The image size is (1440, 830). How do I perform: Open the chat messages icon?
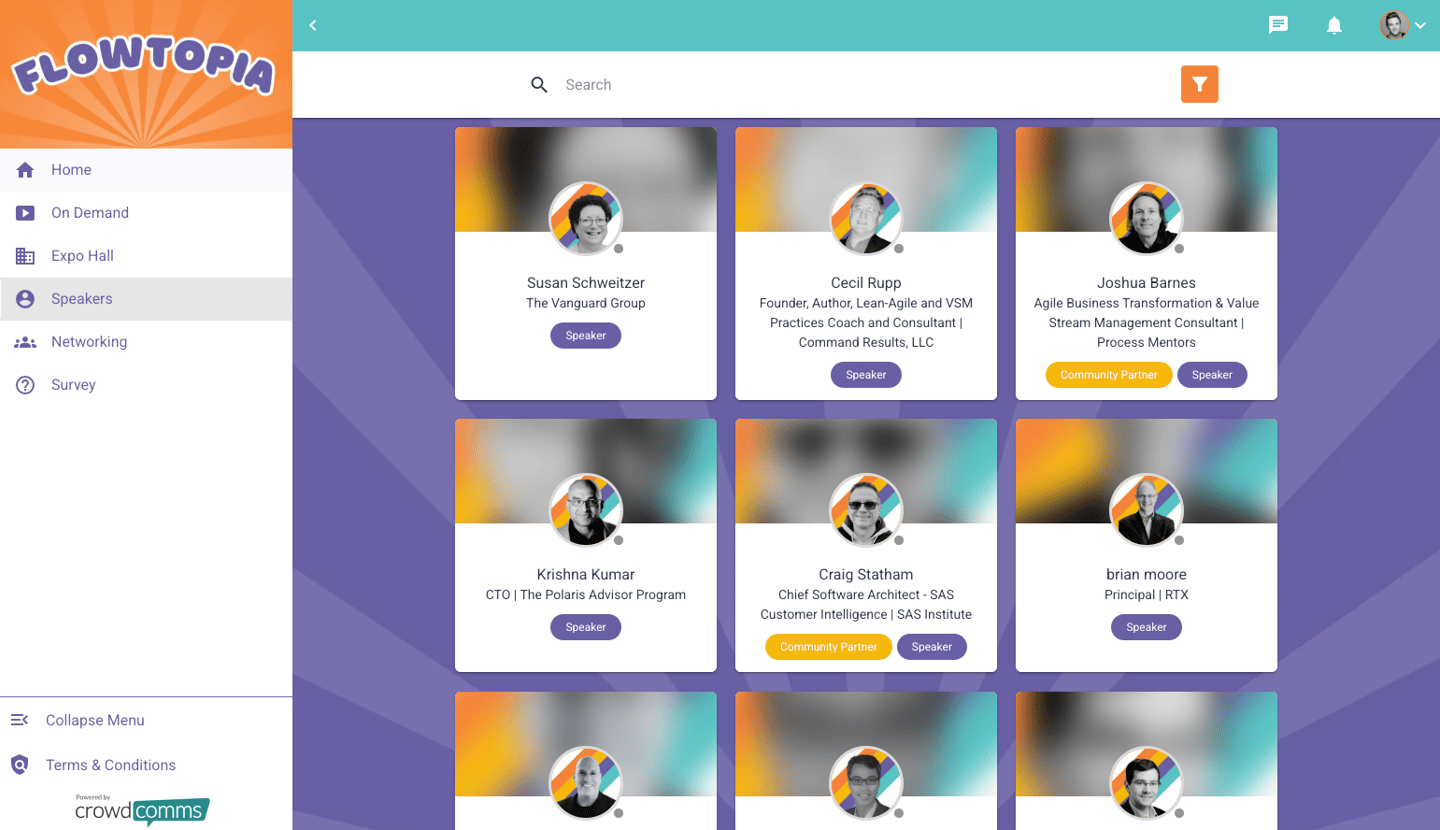click(x=1278, y=25)
